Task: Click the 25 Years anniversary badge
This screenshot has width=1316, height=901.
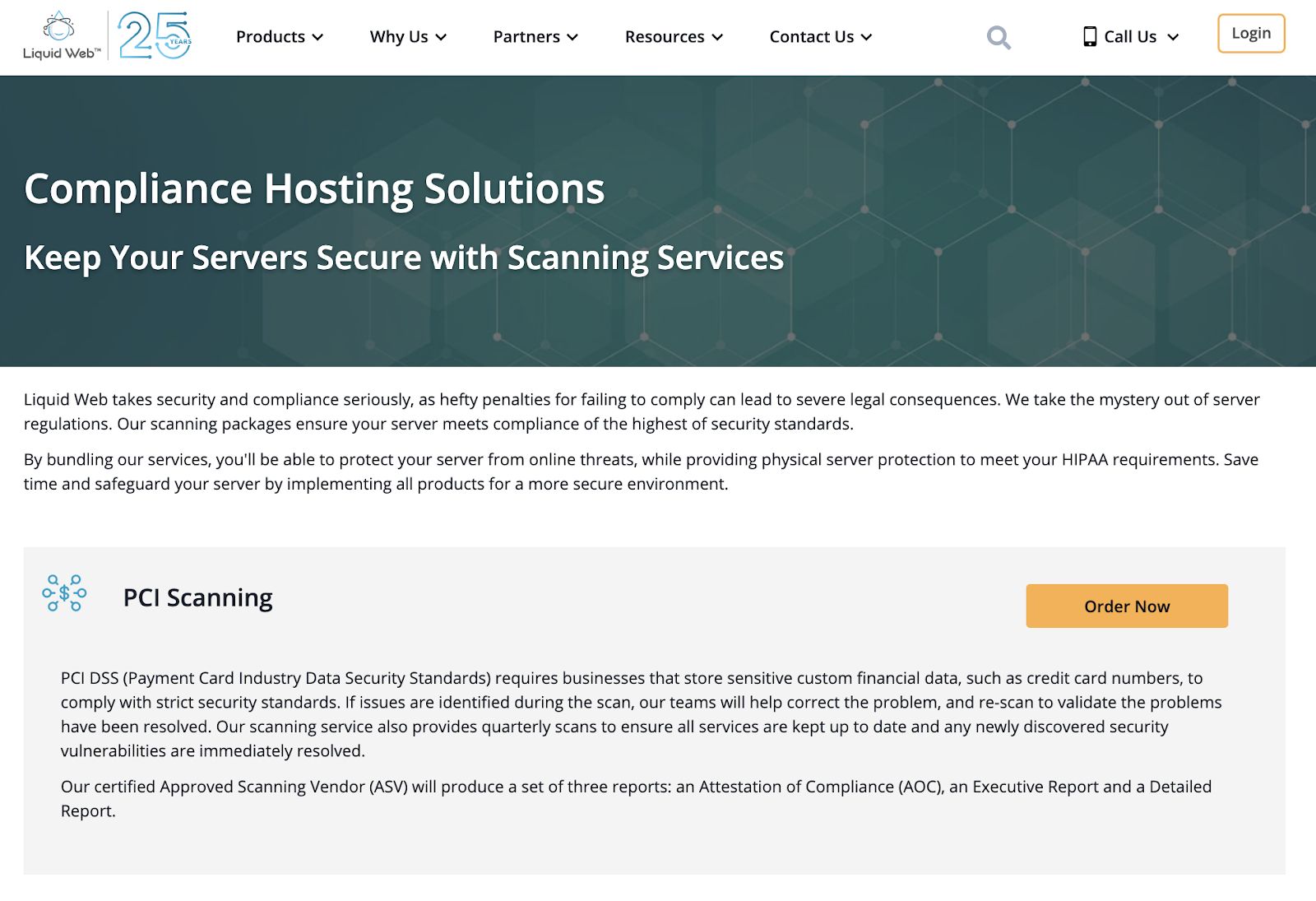Action: (155, 36)
